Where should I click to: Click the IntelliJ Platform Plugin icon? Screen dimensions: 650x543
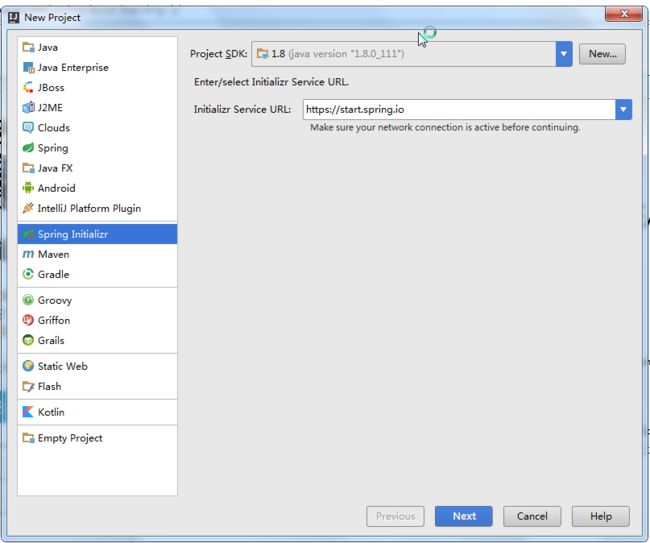coord(28,208)
